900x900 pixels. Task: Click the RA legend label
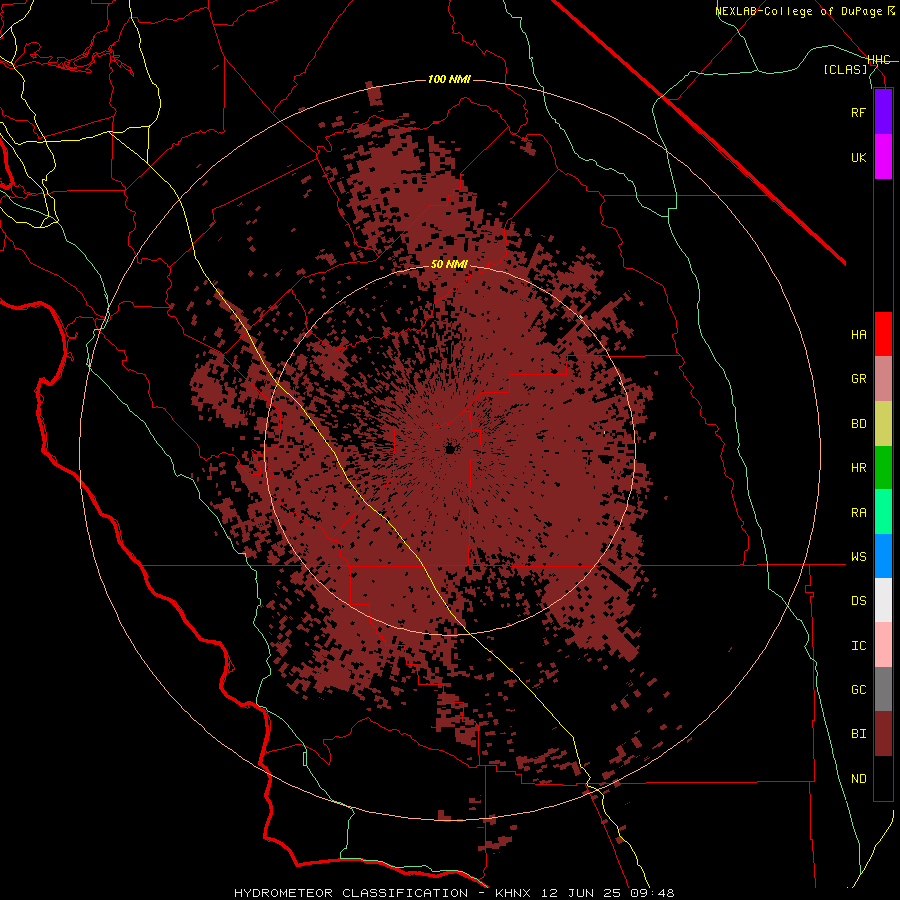click(x=858, y=513)
